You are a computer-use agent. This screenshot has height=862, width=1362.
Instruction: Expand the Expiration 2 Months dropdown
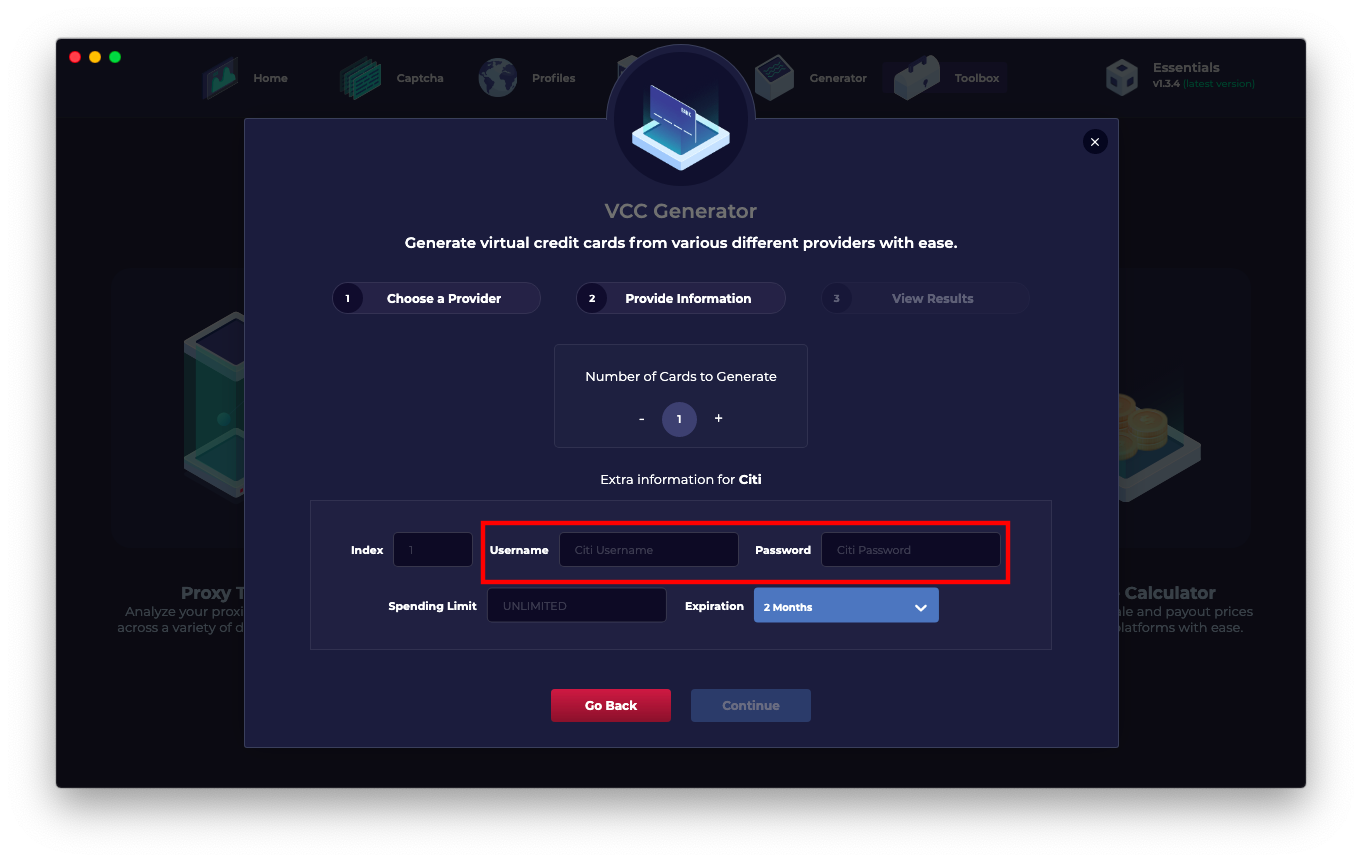(x=846, y=606)
